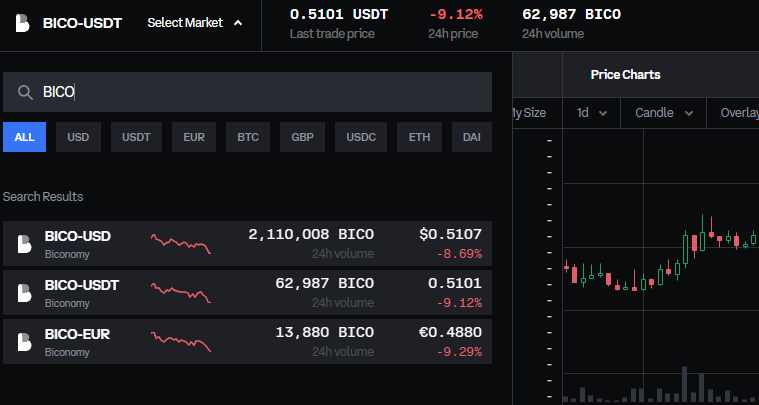The height and width of the screenshot is (405, 759).
Task: Click the €0.4880 price value
Action: [x=451, y=332]
